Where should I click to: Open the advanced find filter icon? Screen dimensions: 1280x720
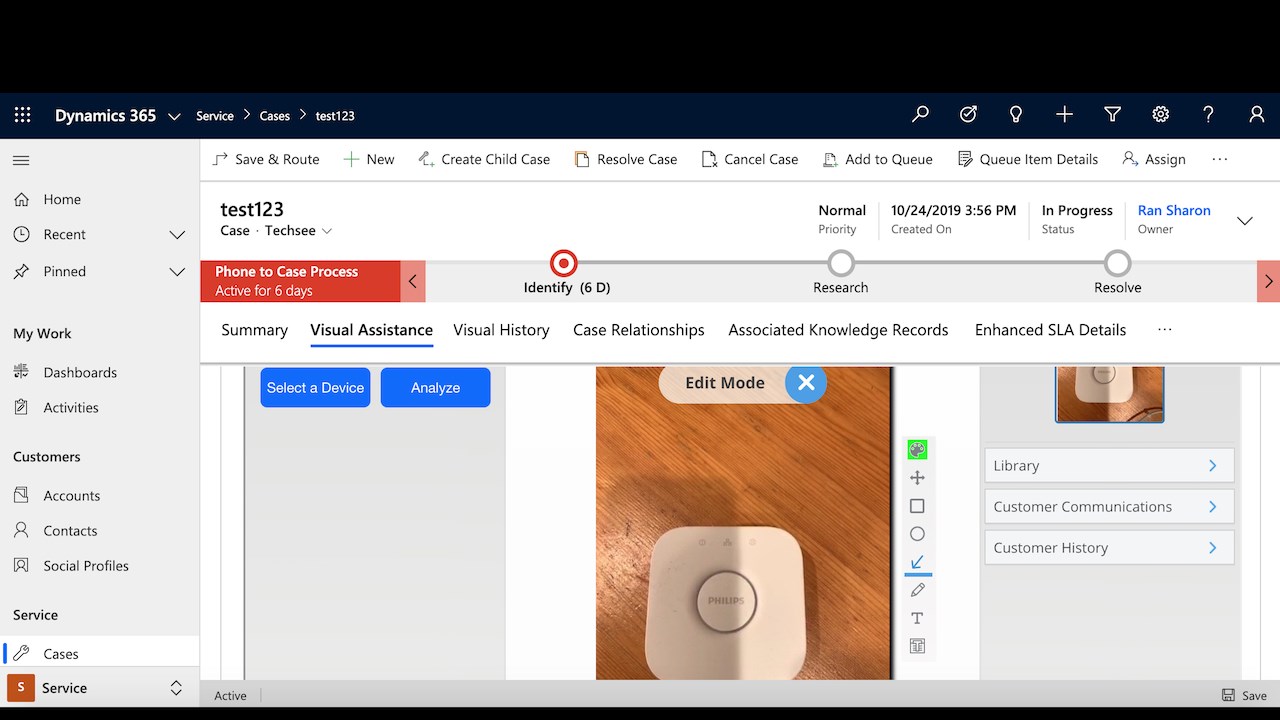pos(1112,115)
